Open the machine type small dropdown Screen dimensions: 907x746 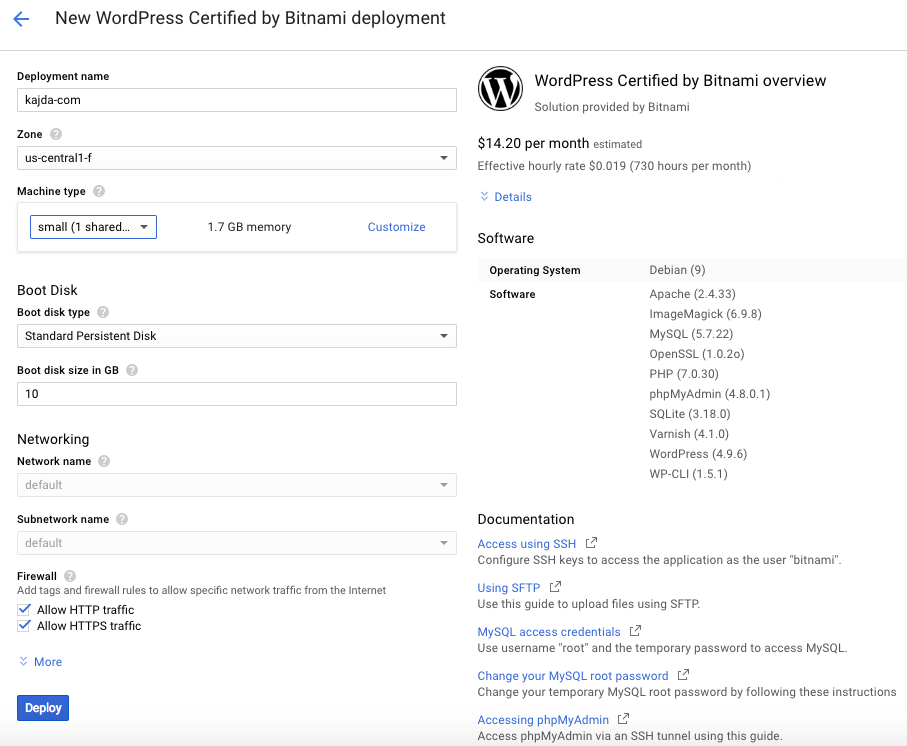point(93,227)
